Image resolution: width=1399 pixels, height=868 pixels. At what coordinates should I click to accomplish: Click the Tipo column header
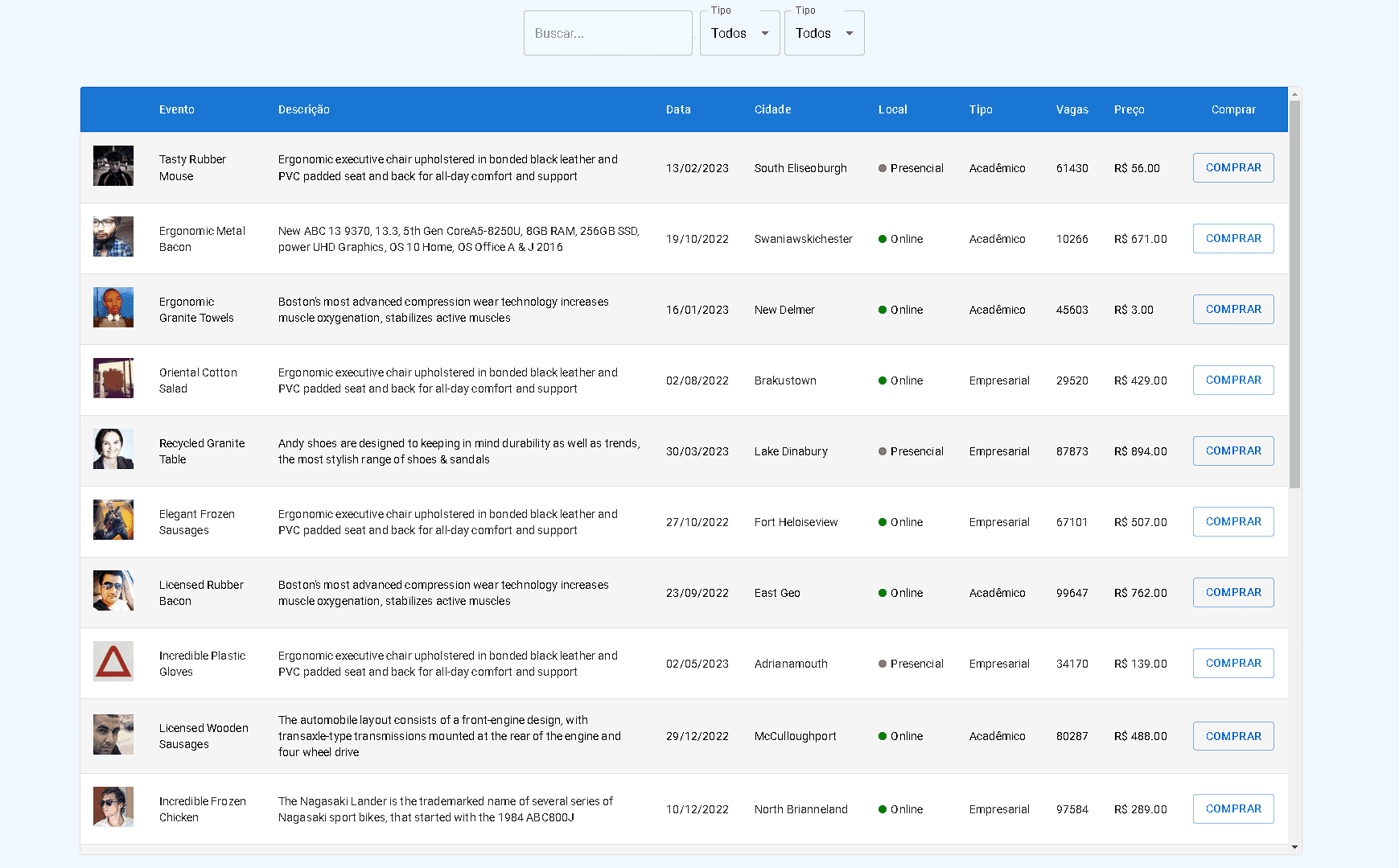click(981, 109)
